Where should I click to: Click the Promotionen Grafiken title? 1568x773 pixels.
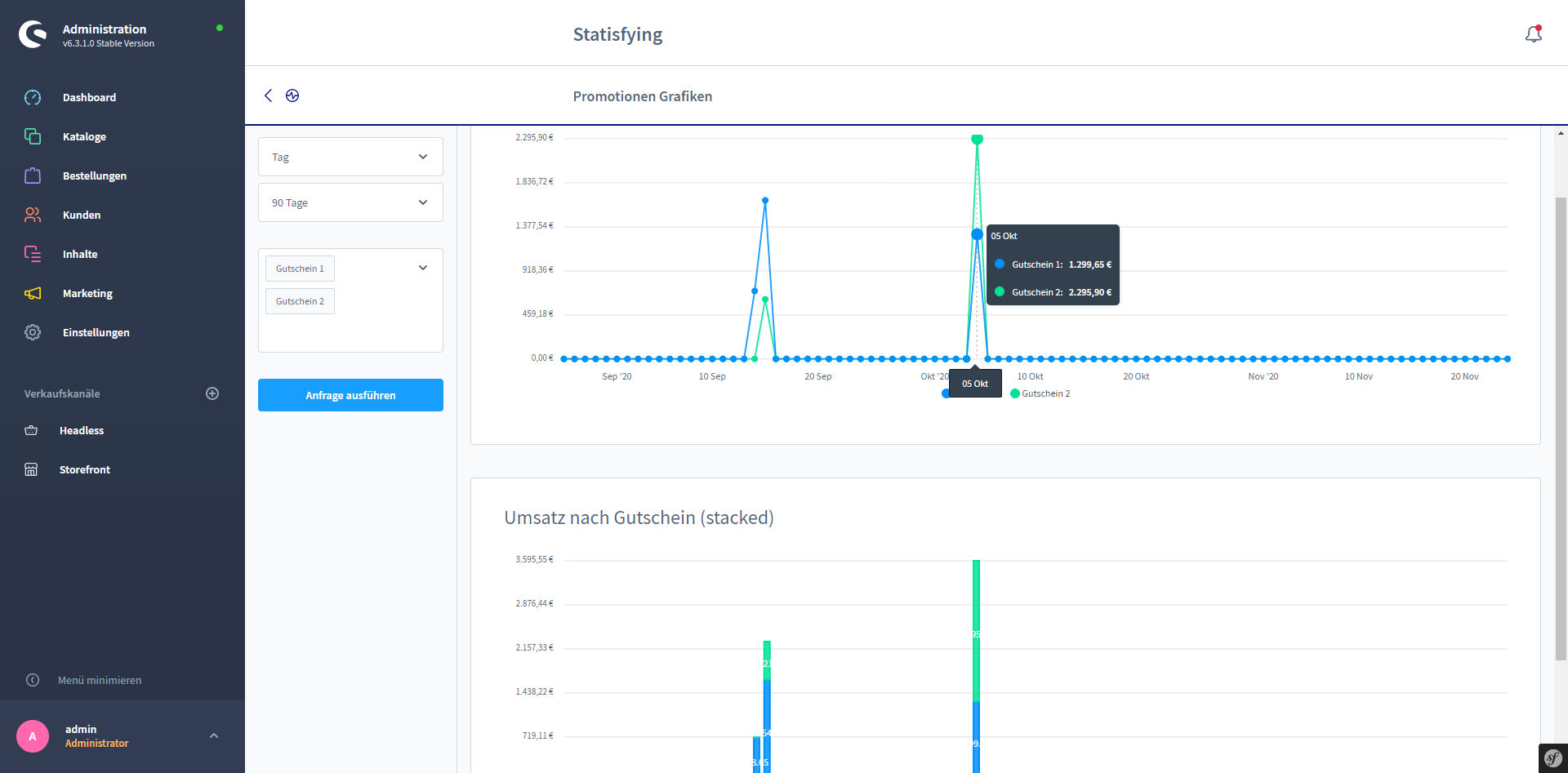pyautogui.click(x=643, y=96)
